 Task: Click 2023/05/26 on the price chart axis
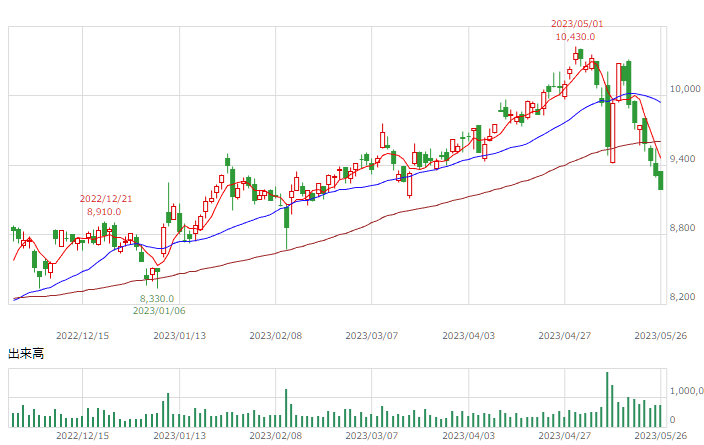click(x=660, y=336)
